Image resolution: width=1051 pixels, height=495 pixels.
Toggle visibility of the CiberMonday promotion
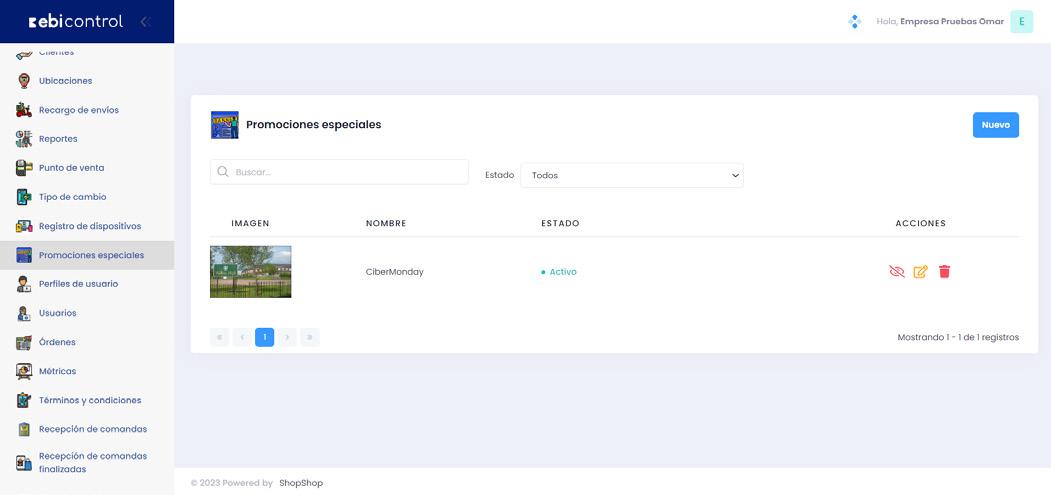coord(896,272)
